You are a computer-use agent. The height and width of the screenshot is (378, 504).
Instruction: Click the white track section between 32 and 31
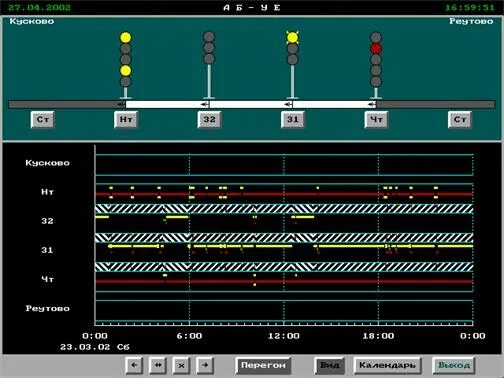(251, 105)
